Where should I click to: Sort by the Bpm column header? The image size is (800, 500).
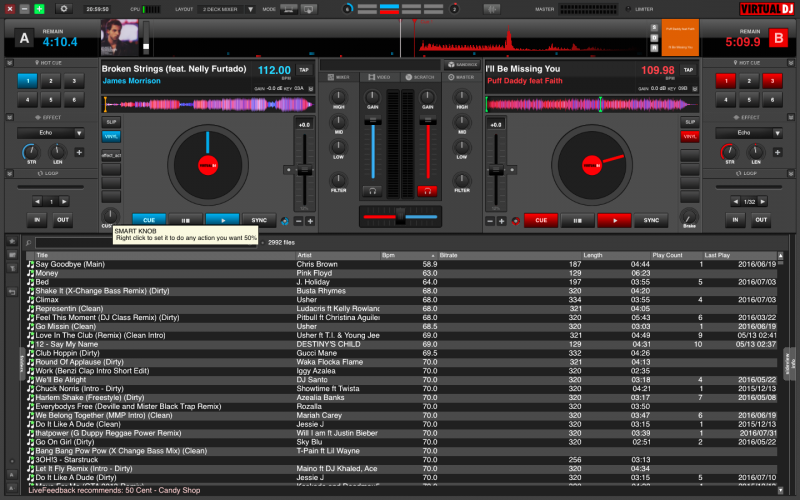408,255
